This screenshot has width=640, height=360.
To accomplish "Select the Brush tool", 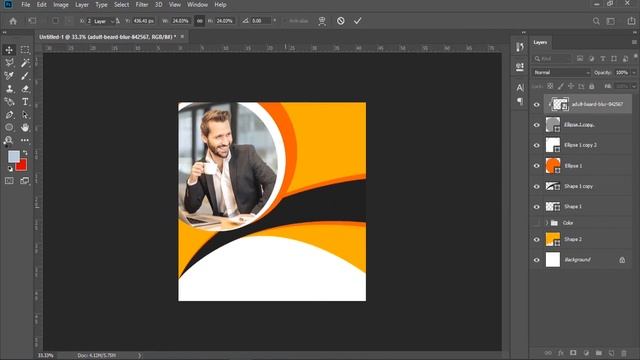I will click(25, 76).
